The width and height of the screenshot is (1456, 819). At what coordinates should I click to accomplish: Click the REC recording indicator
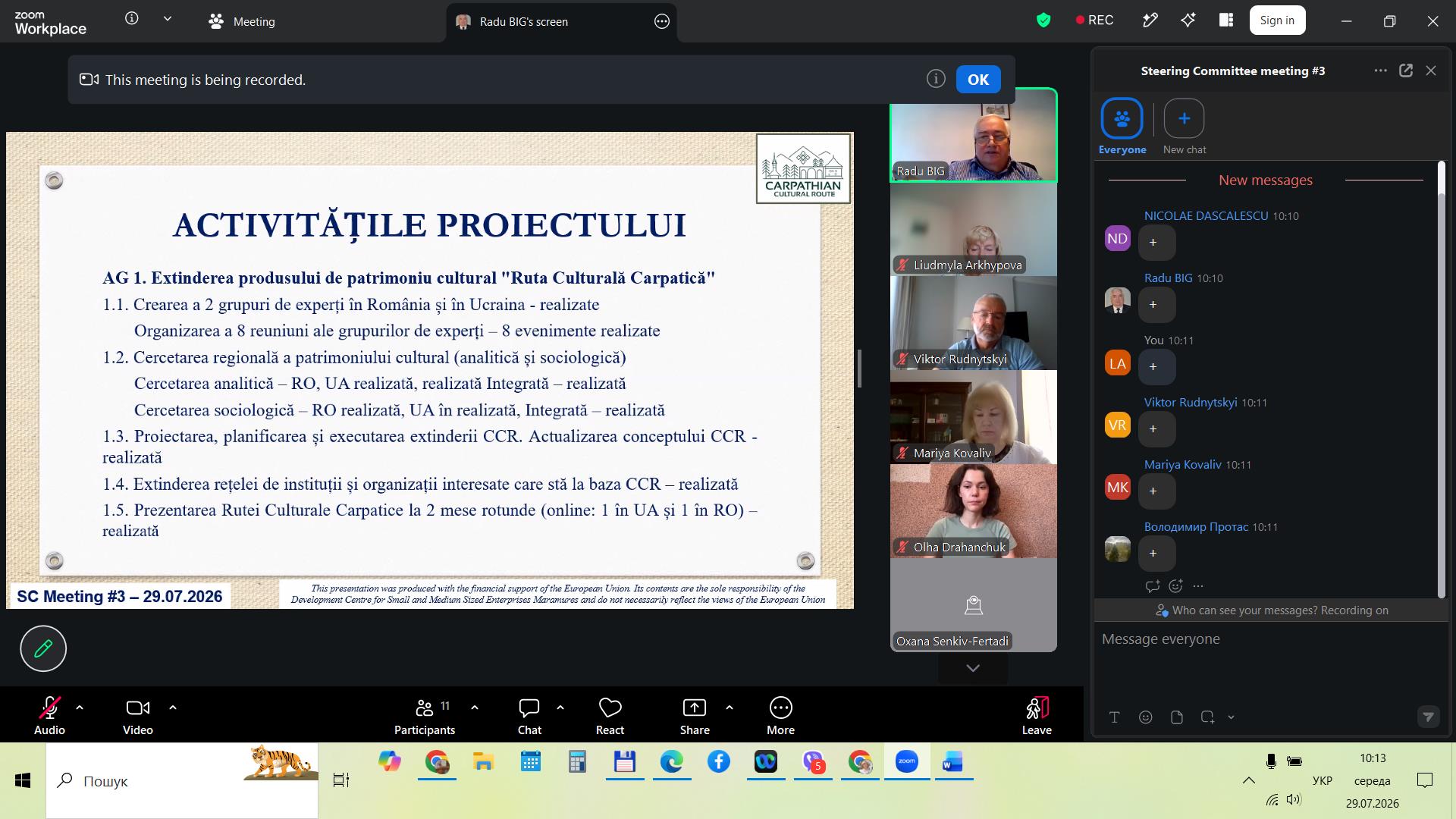[x=1094, y=20]
